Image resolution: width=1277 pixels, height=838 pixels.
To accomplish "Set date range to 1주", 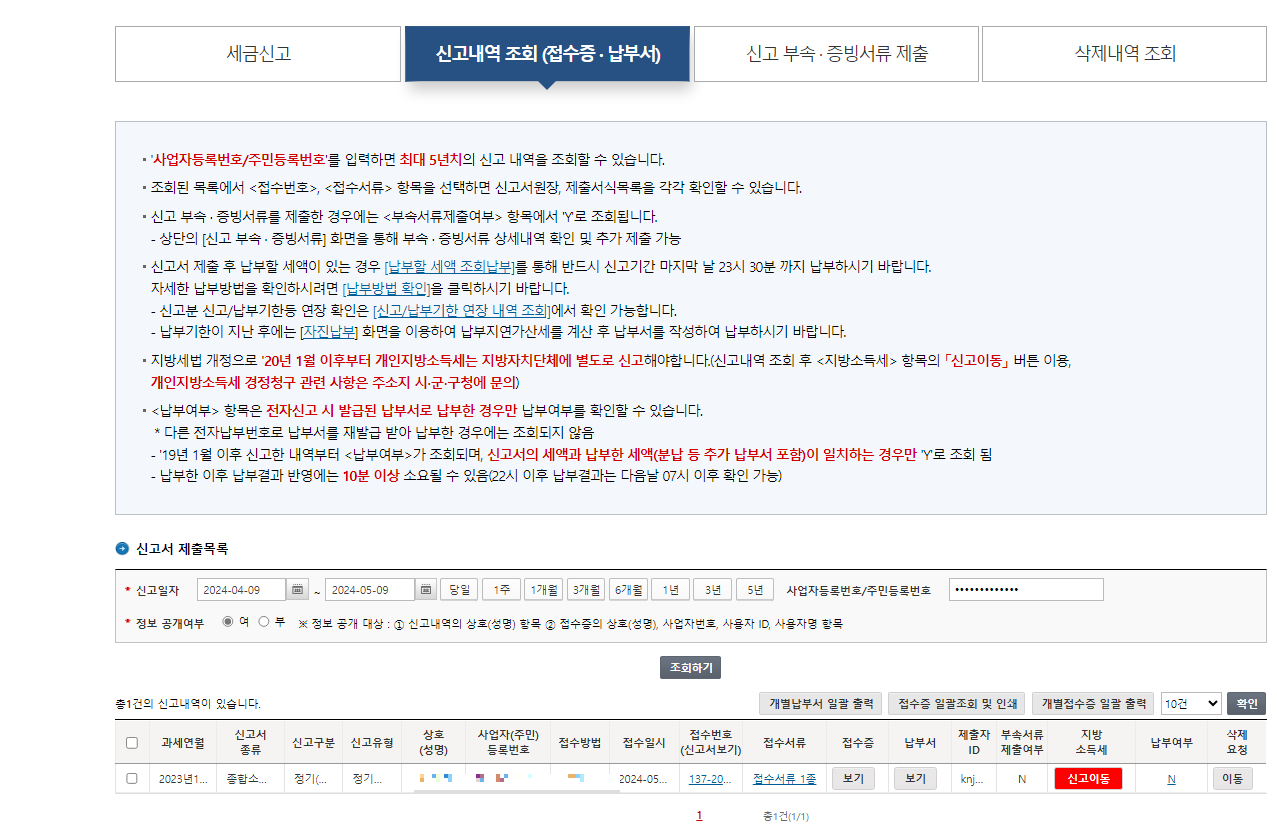I will click(501, 590).
